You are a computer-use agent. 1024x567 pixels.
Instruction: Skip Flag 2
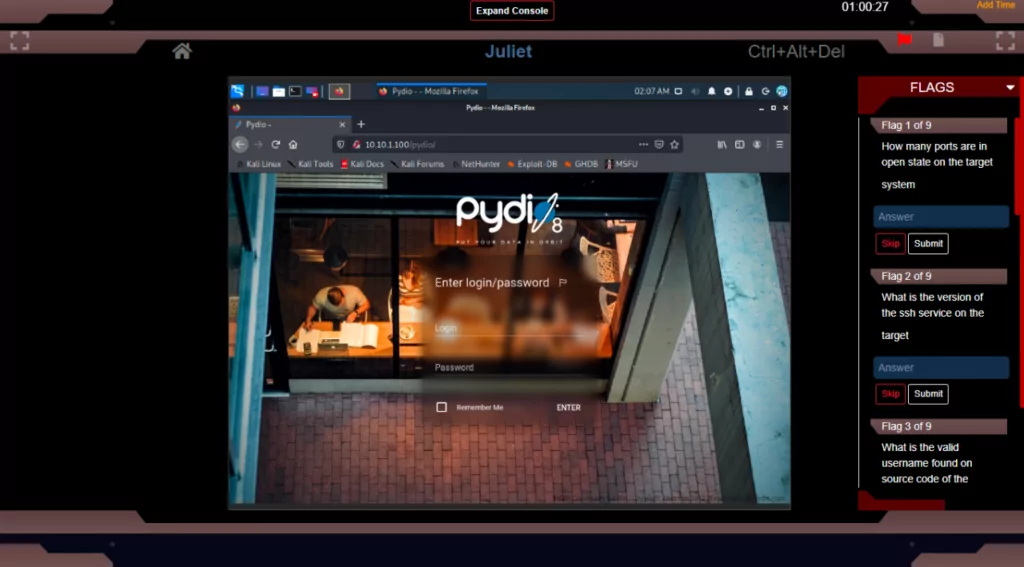click(890, 394)
